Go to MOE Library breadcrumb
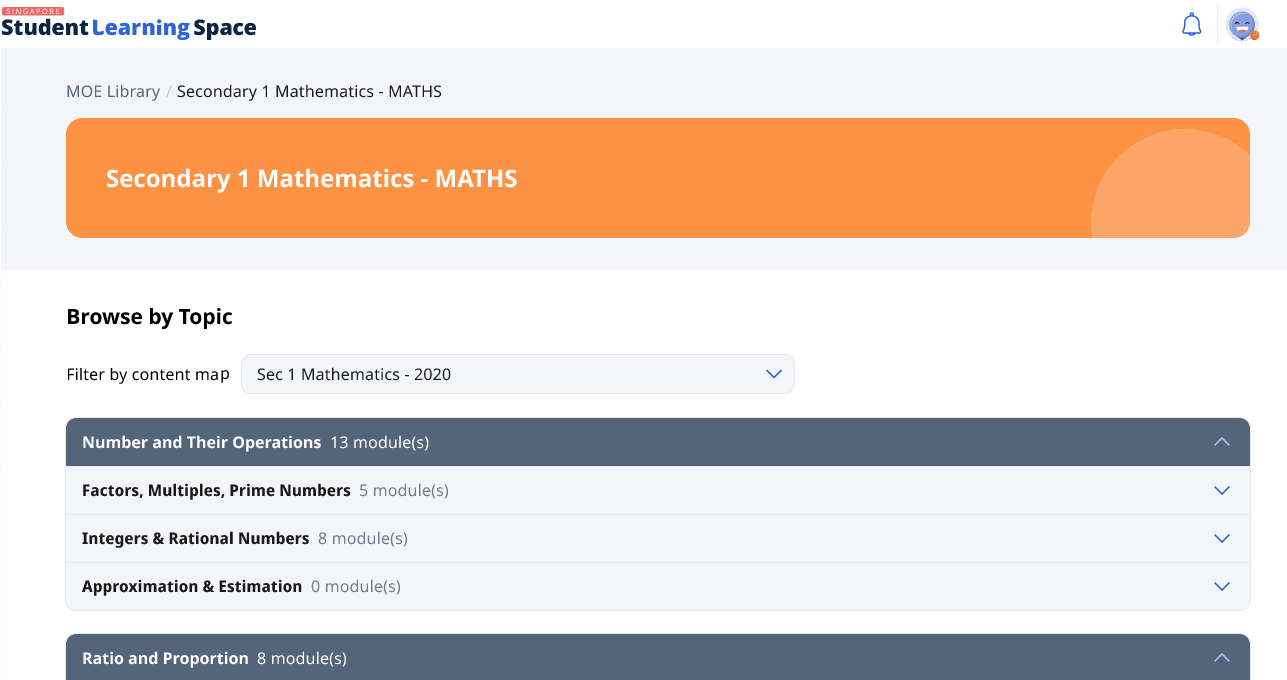This screenshot has height=680, width=1287. [113, 92]
